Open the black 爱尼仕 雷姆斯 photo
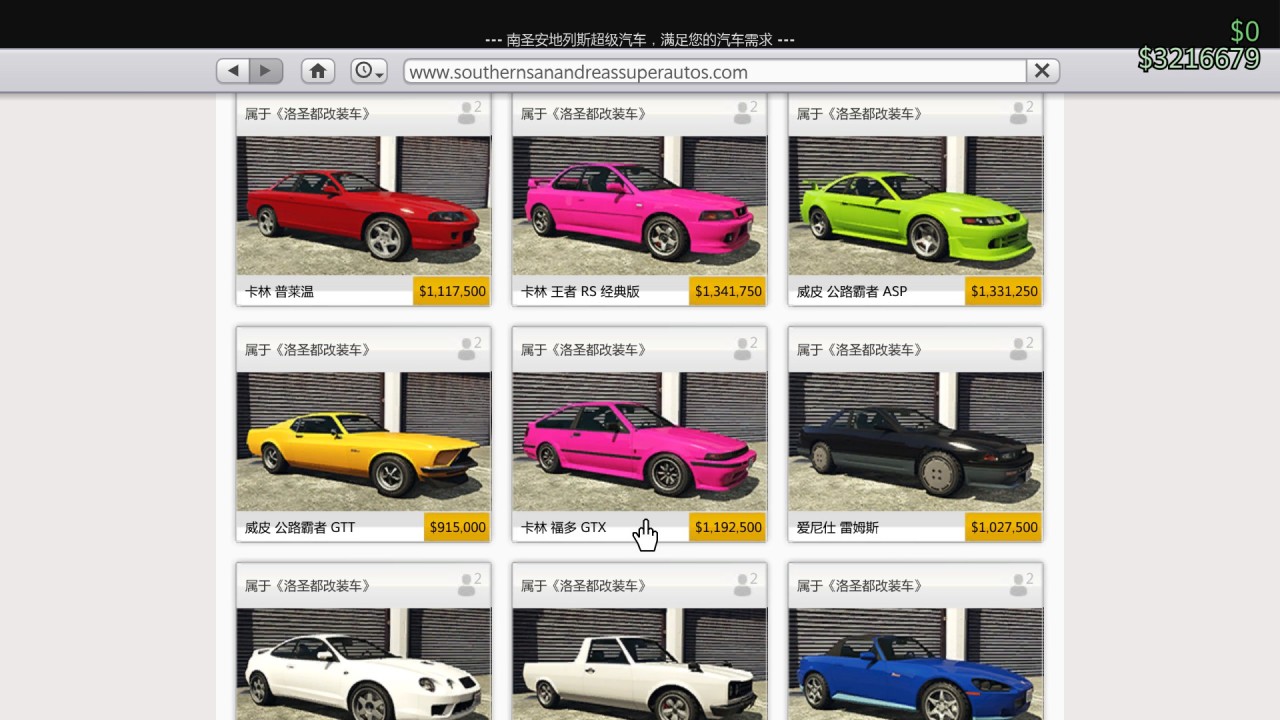1280x720 pixels. (916, 442)
